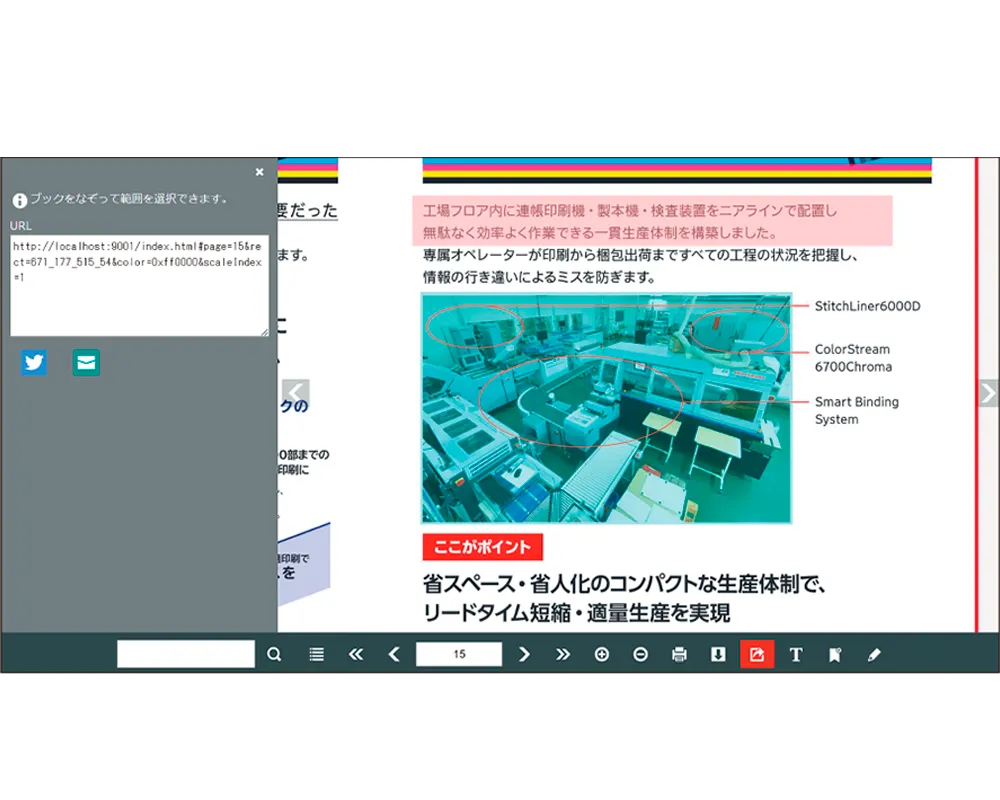Image resolution: width=1000 pixels, height=800 pixels.
Task: Open the text view tool
Action: (x=796, y=655)
